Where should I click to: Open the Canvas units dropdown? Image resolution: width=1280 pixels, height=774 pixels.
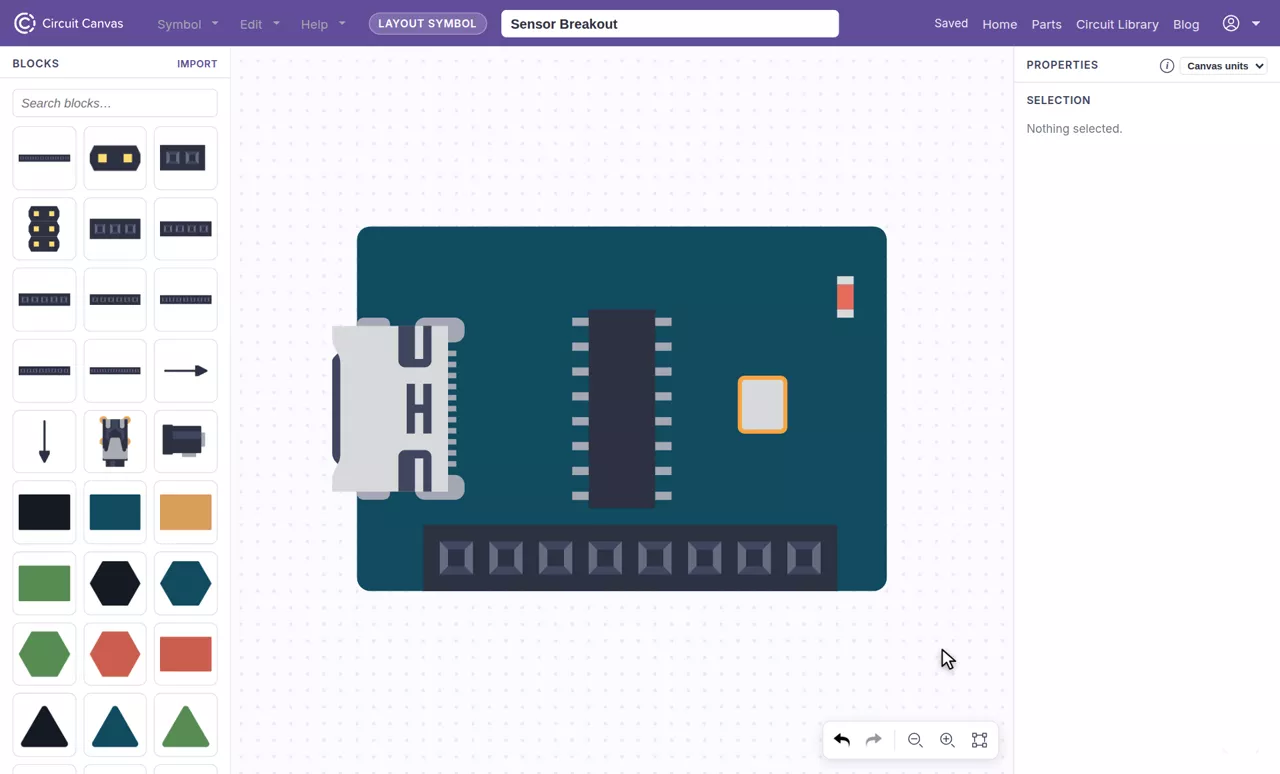click(x=1223, y=66)
